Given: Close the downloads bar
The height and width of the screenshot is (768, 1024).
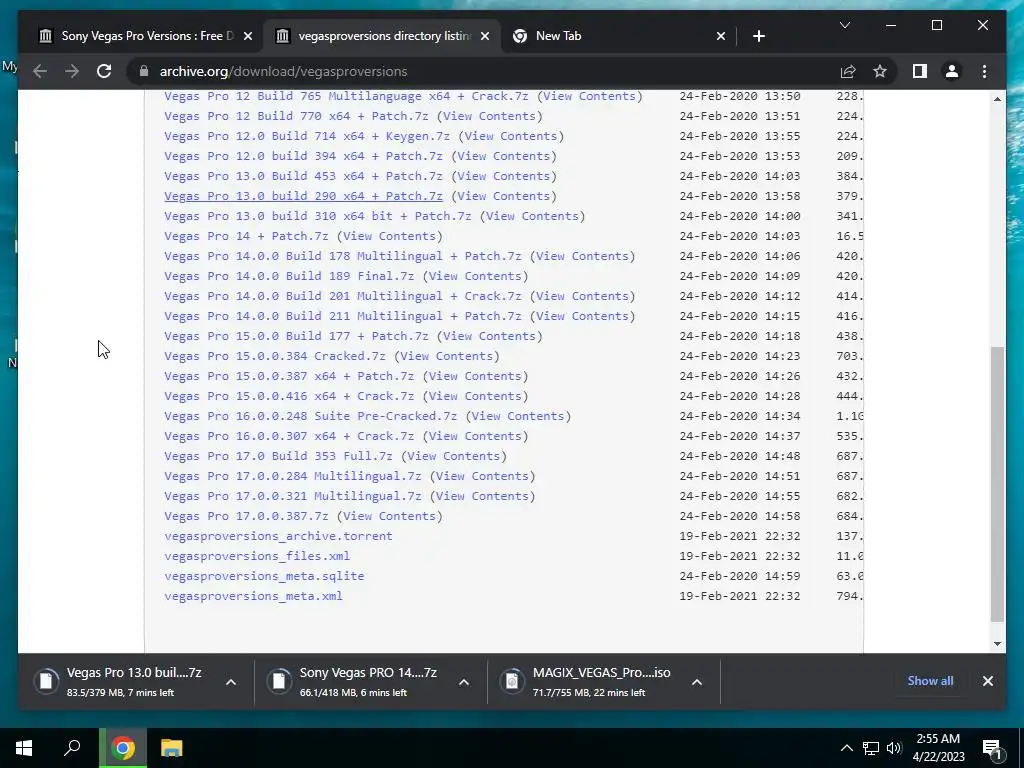Looking at the screenshot, I should [x=987, y=681].
